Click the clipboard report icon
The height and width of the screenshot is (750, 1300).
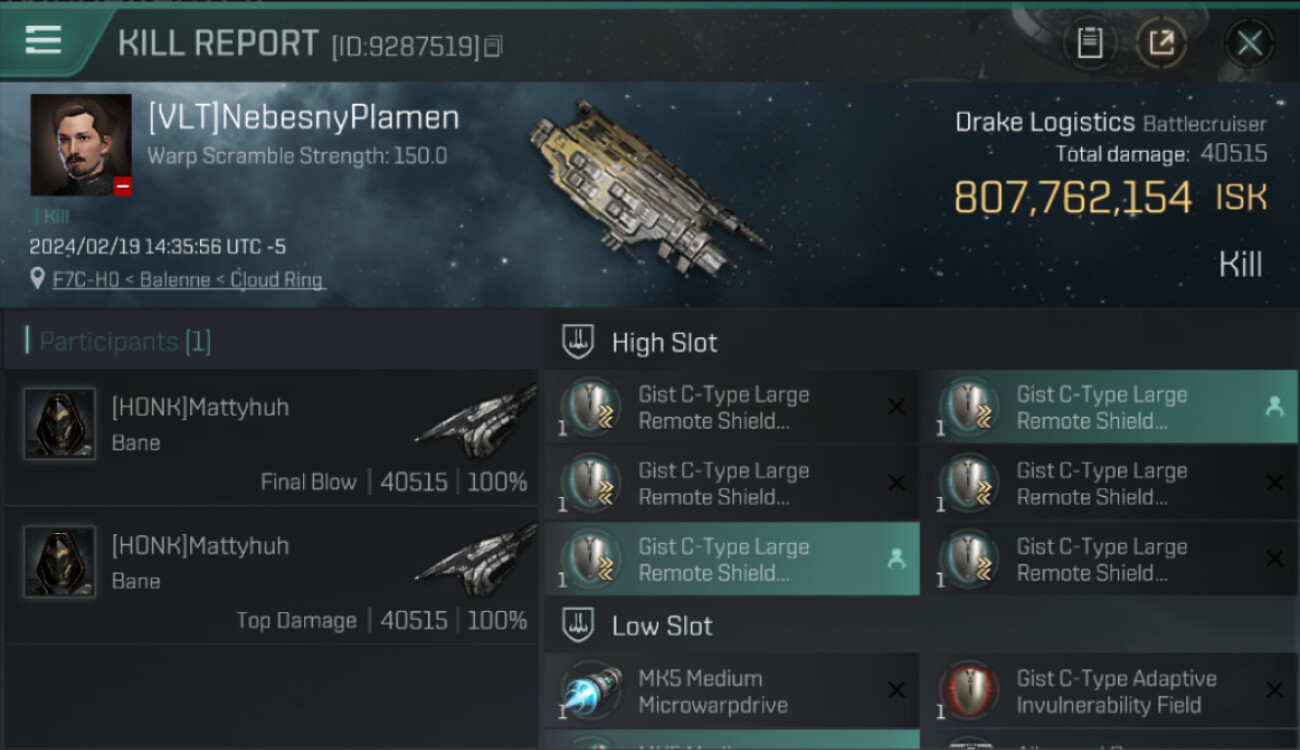click(1089, 43)
